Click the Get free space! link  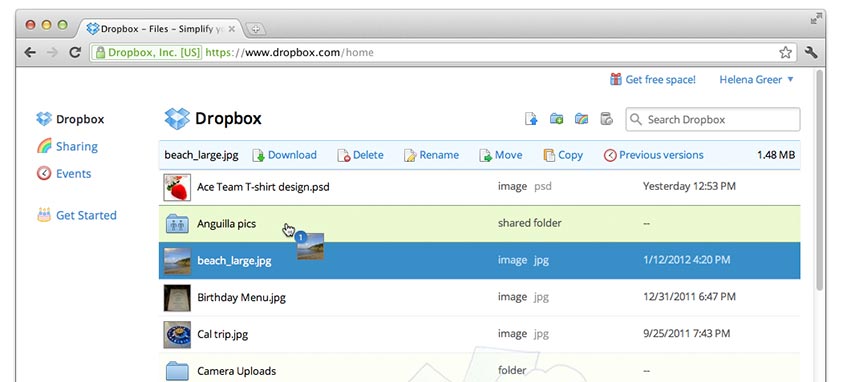pos(653,80)
